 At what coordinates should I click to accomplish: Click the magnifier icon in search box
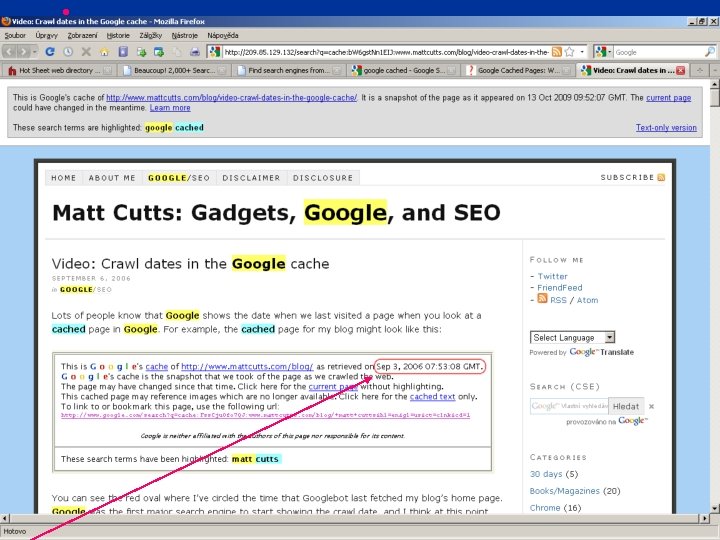click(709, 52)
